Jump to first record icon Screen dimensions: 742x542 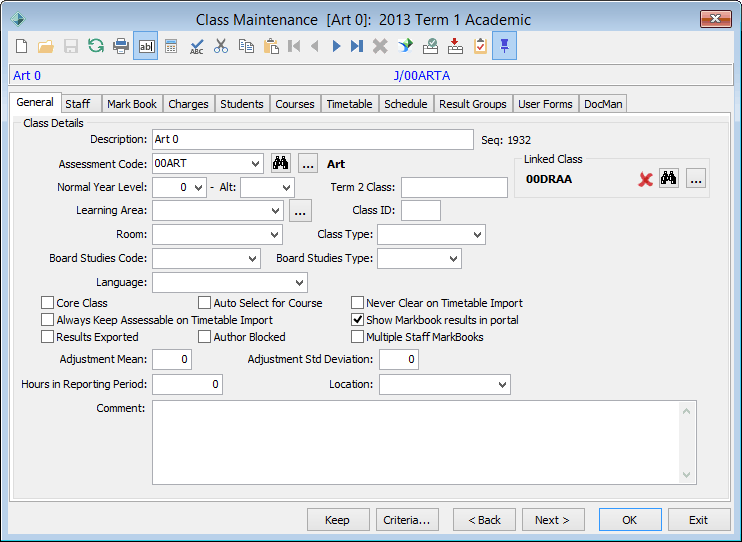pos(294,46)
